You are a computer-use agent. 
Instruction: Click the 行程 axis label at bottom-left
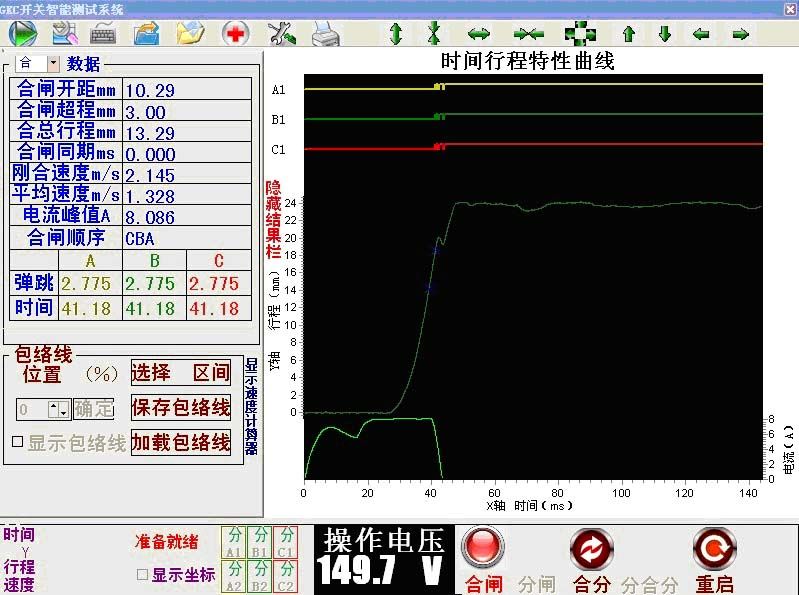pyautogui.click(x=19, y=566)
